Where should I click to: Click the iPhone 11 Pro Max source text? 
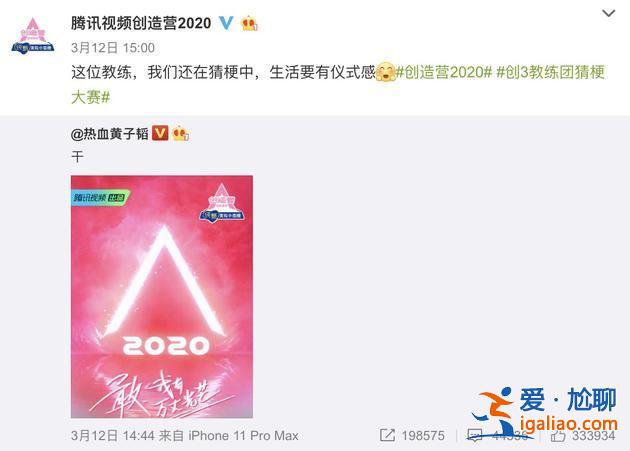point(243,436)
